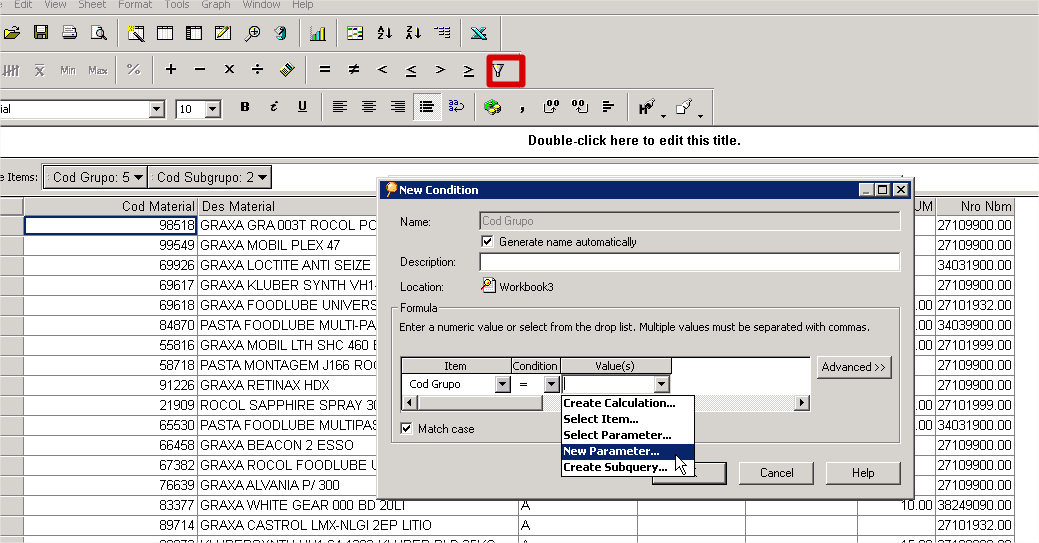Toggle justified alignment button in toolbar
The height and width of the screenshot is (543, 1039).
[x=427, y=107]
